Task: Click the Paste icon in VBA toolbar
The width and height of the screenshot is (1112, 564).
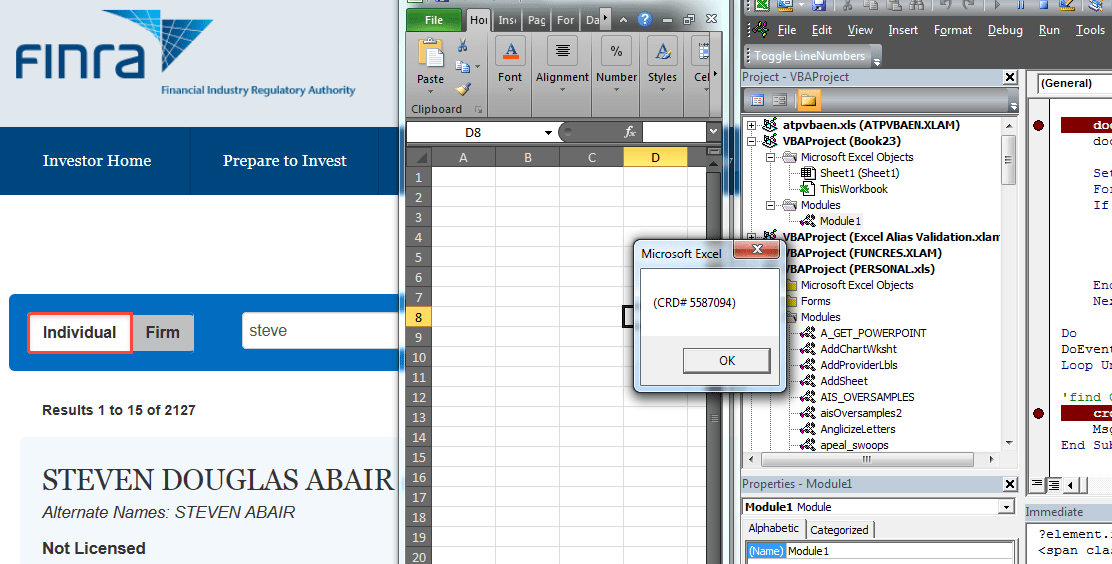Action: pos(894,5)
